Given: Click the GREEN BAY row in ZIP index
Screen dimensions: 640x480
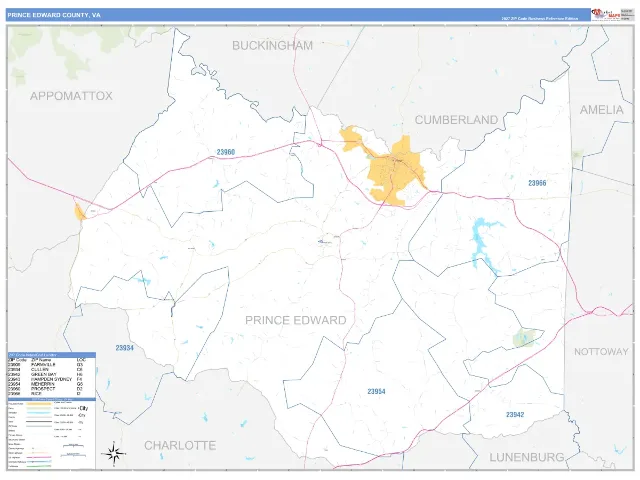Looking at the screenshot, I should point(47,374).
